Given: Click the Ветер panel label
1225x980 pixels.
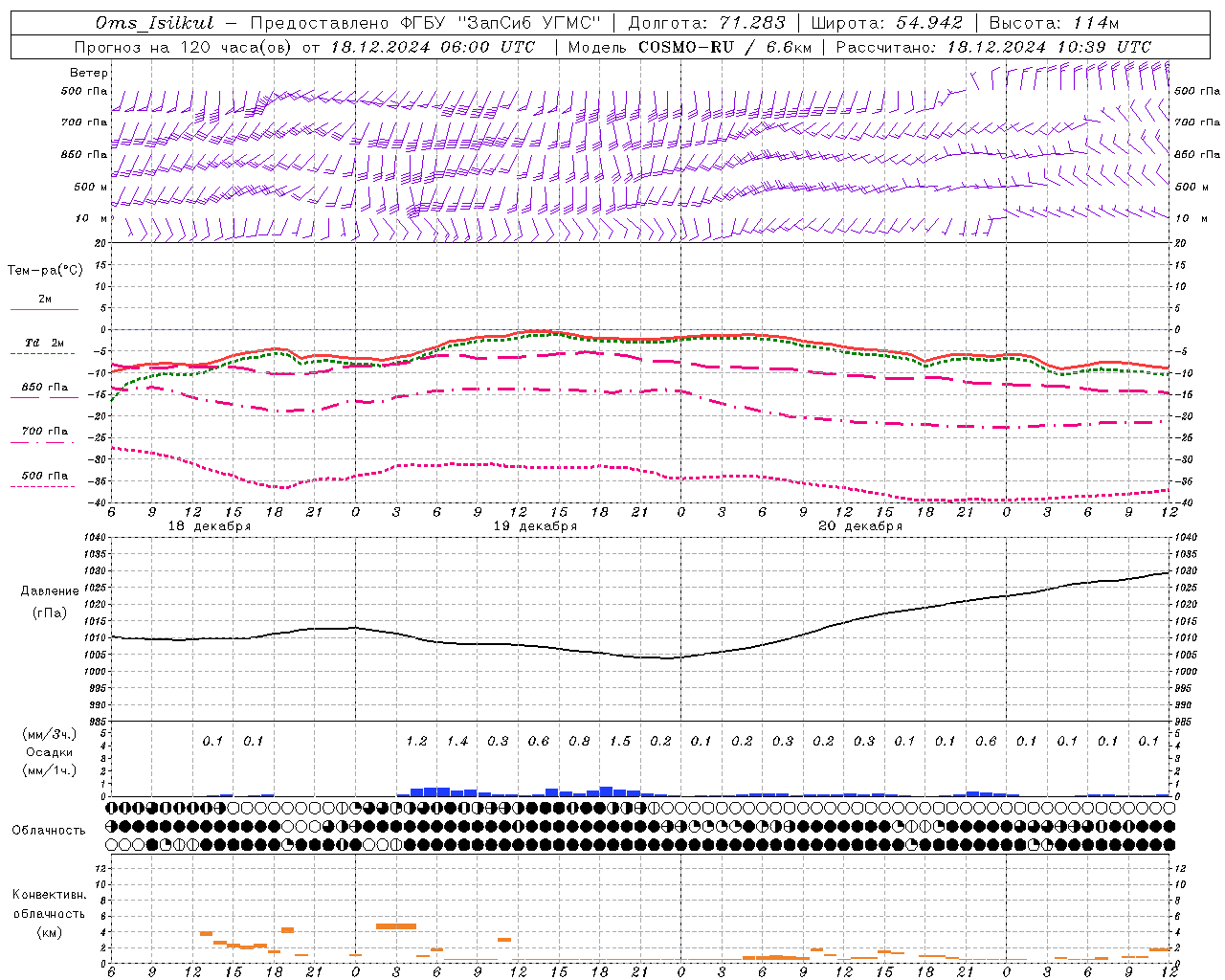Looking at the screenshot, I should [x=89, y=73].
